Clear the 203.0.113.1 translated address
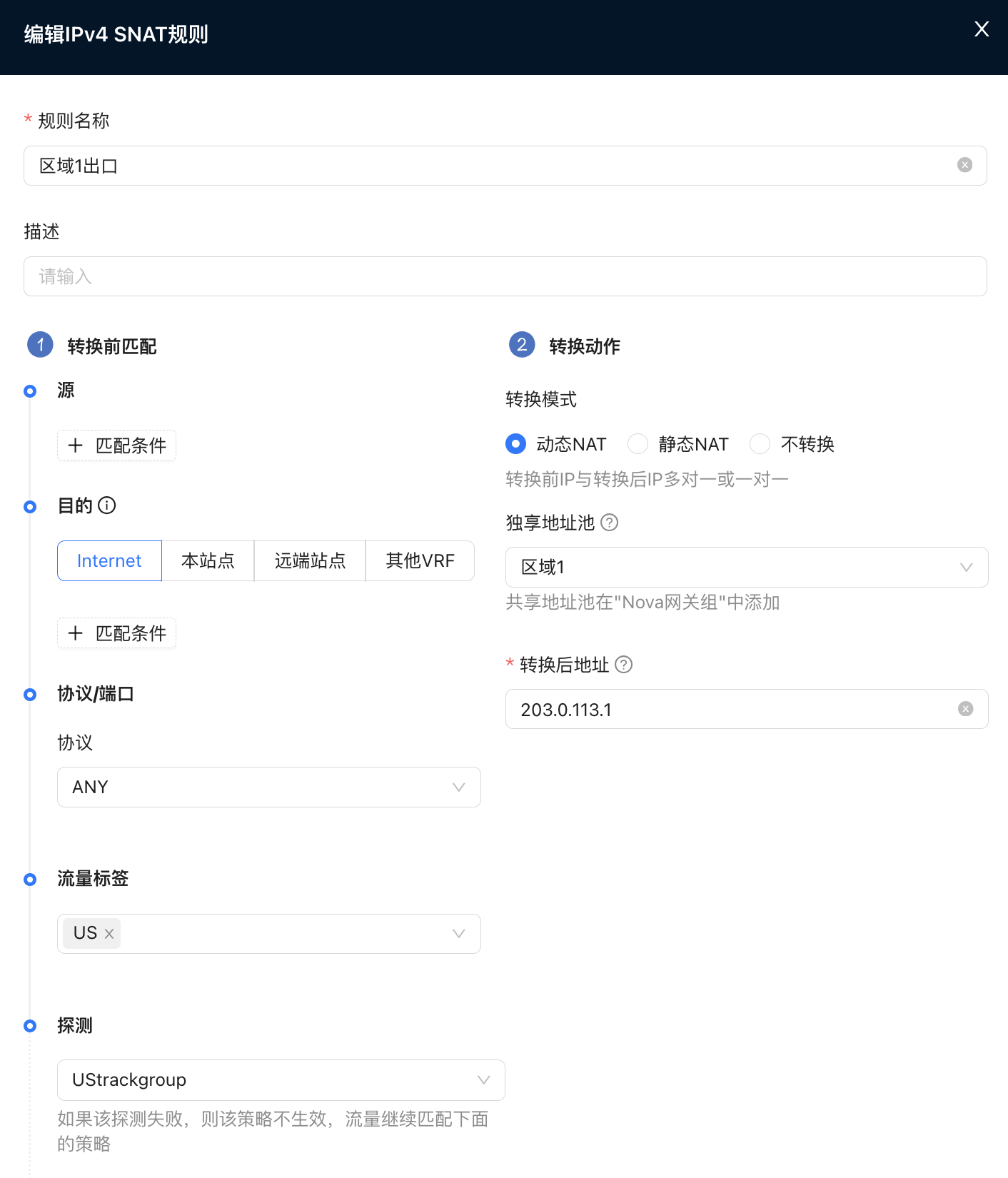This screenshot has width=1008, height=1178. (965, 709)
